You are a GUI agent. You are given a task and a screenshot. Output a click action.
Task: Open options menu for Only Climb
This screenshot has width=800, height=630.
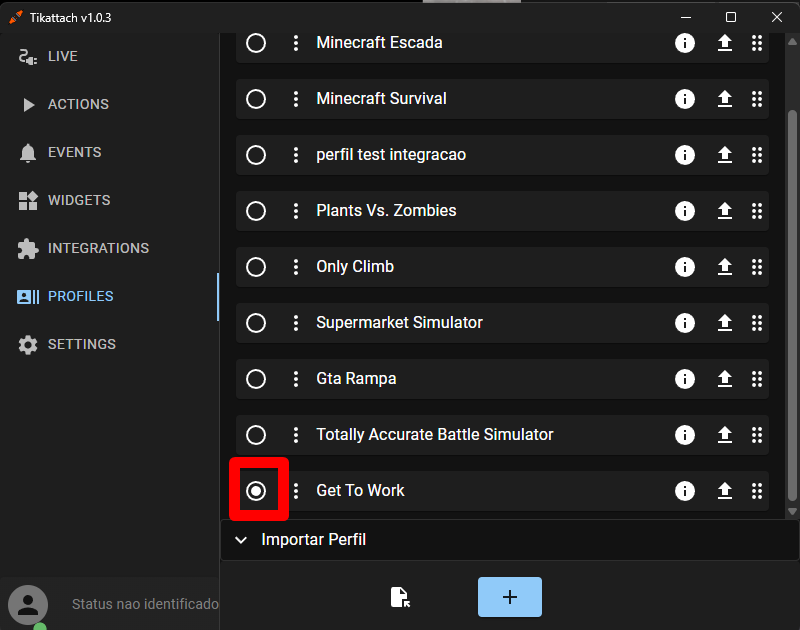point(296,267)
